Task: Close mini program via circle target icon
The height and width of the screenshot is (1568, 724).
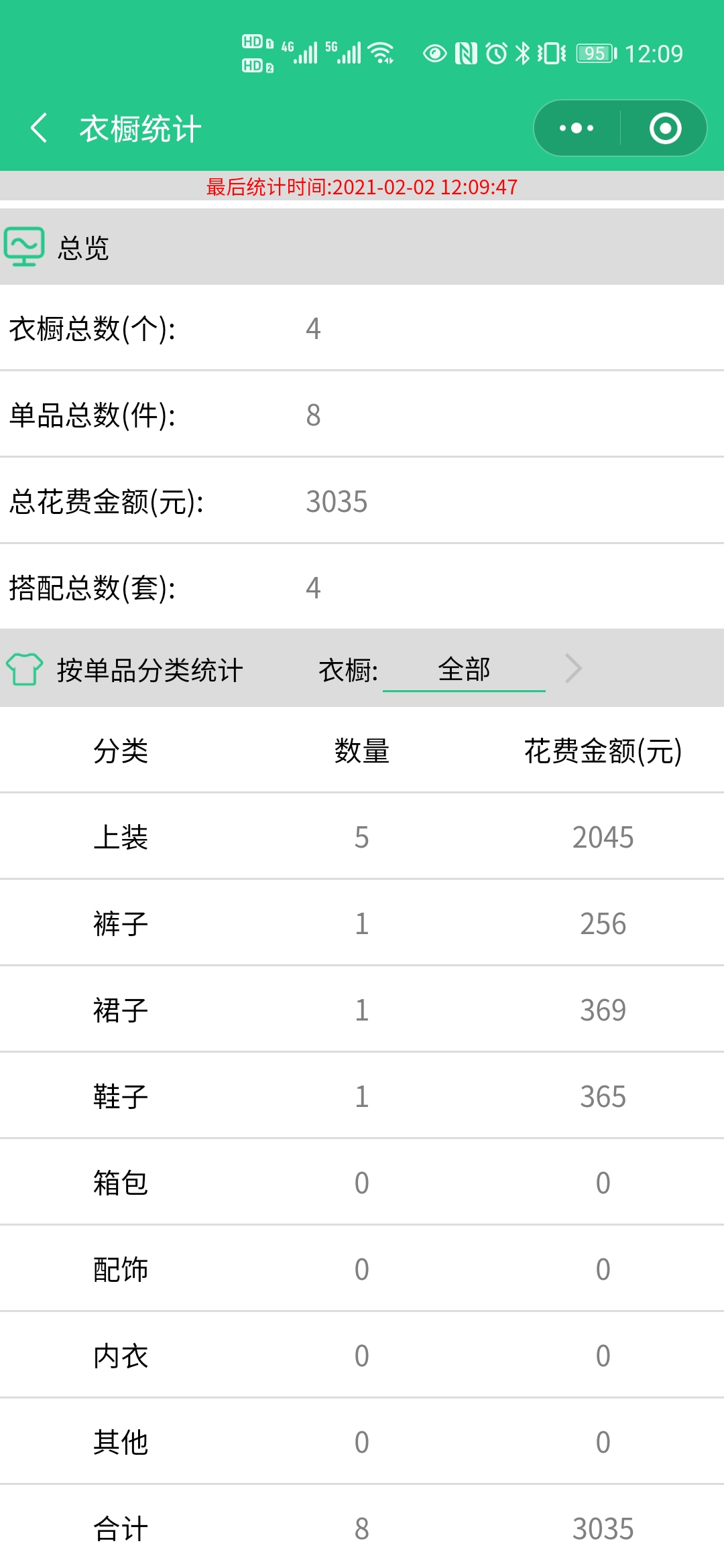Action: 665,128
